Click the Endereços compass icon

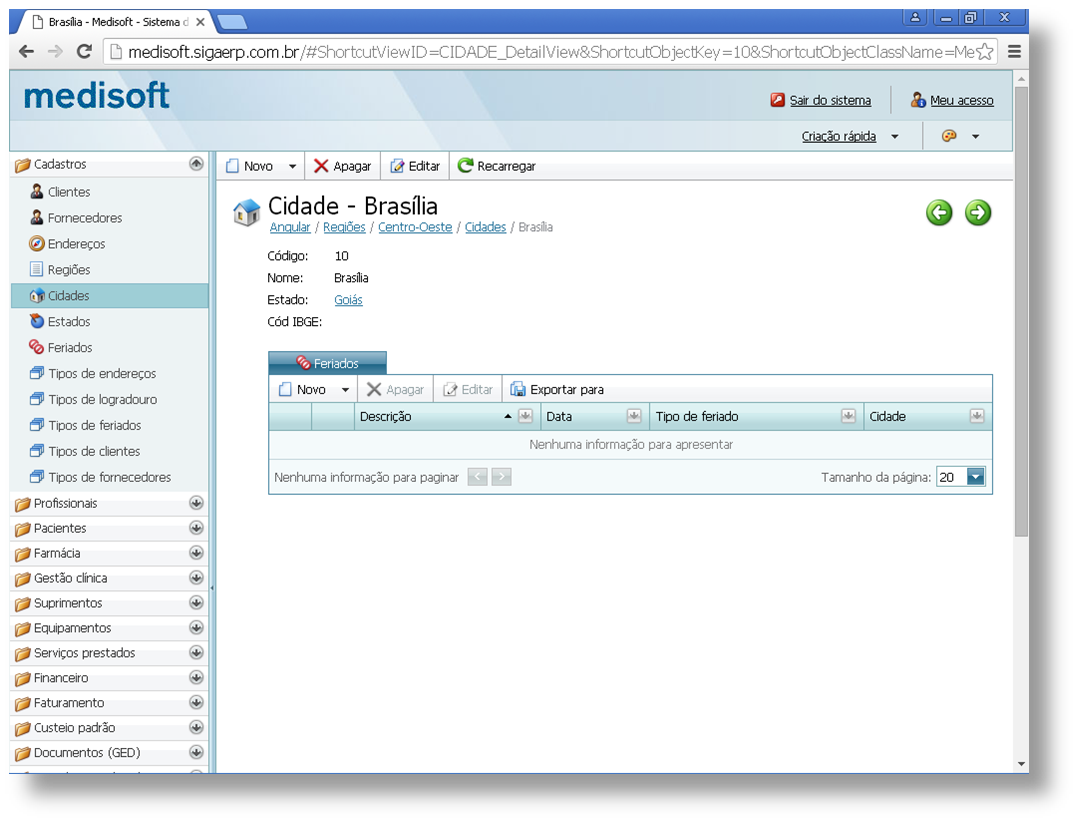pos(37,243)
